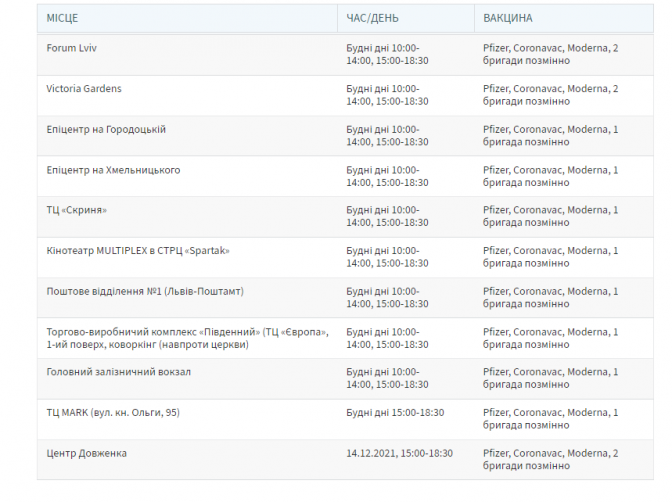
Task: Click the 14.12.2021, 15:00-18:30 time cell
Action: click(x=399, y=453)
